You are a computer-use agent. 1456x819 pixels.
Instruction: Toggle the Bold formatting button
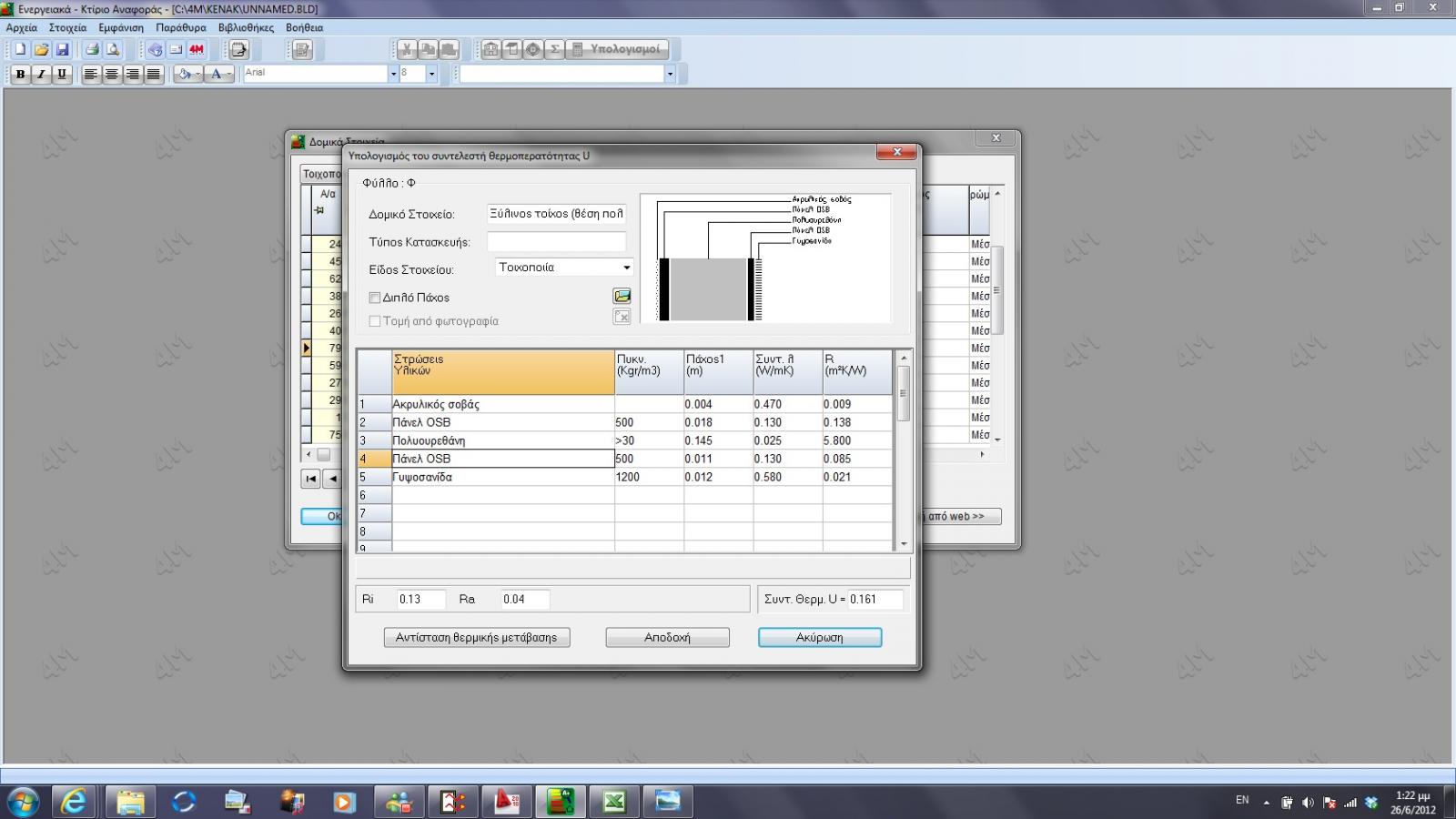pyautogui.click(x=20, y=74)
